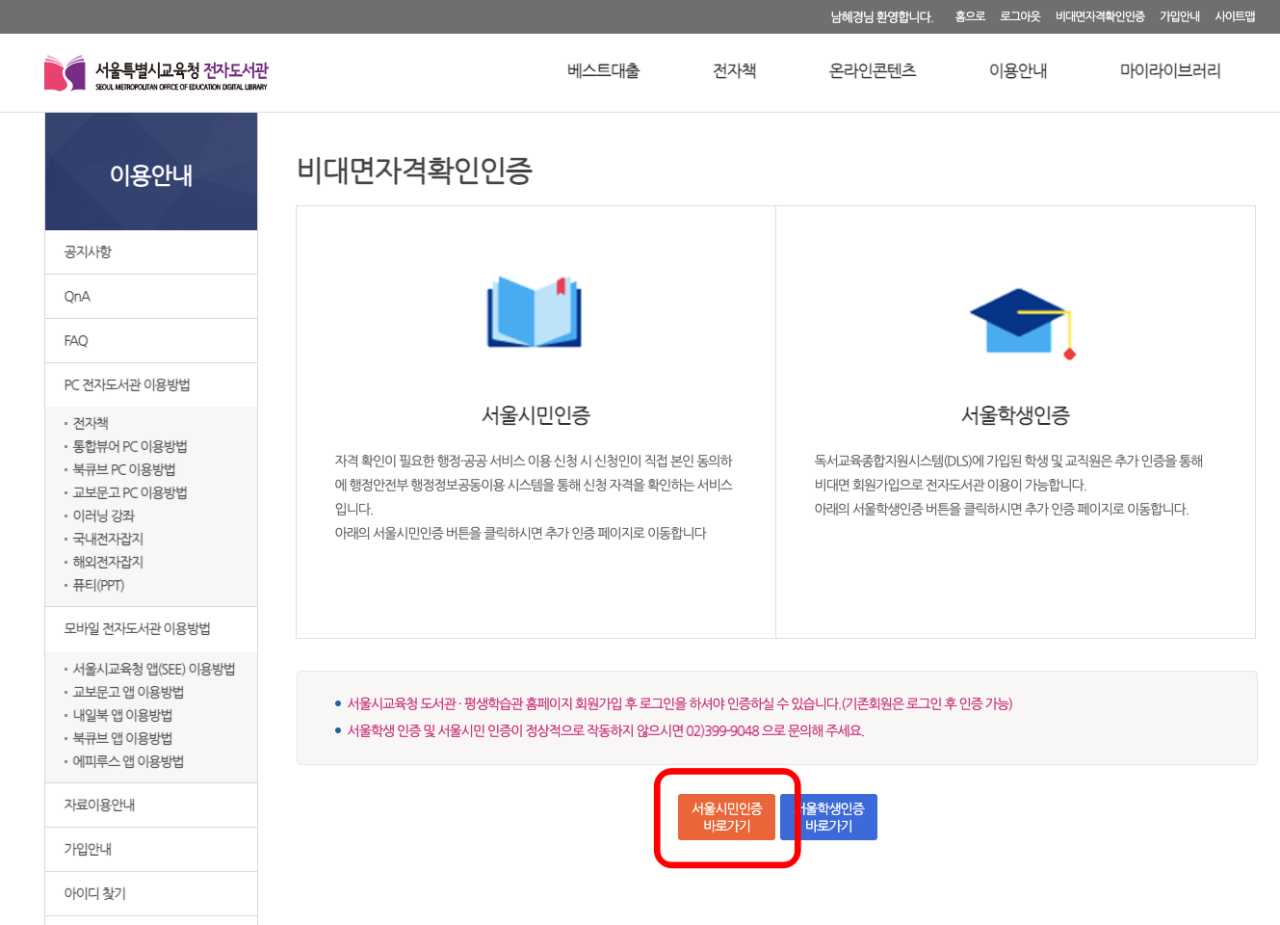The image size is (1280, 925).
Task: Open 가입안내 in the top bar
Action: pyautogui.click(x=1180, y=17)
